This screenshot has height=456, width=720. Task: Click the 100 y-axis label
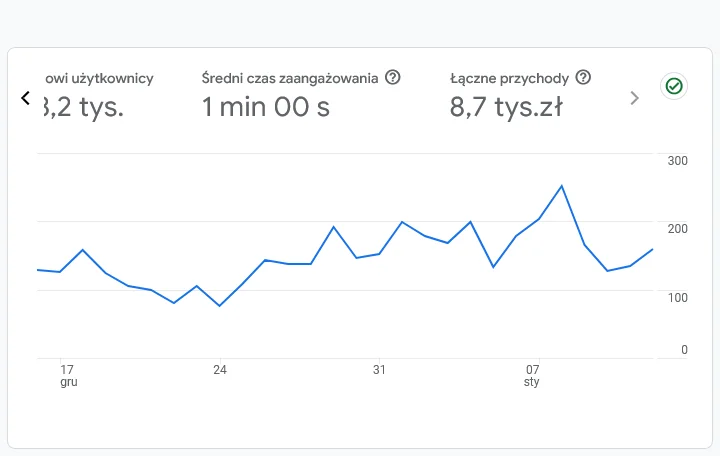pyautogui.click(x=677, y=298)
